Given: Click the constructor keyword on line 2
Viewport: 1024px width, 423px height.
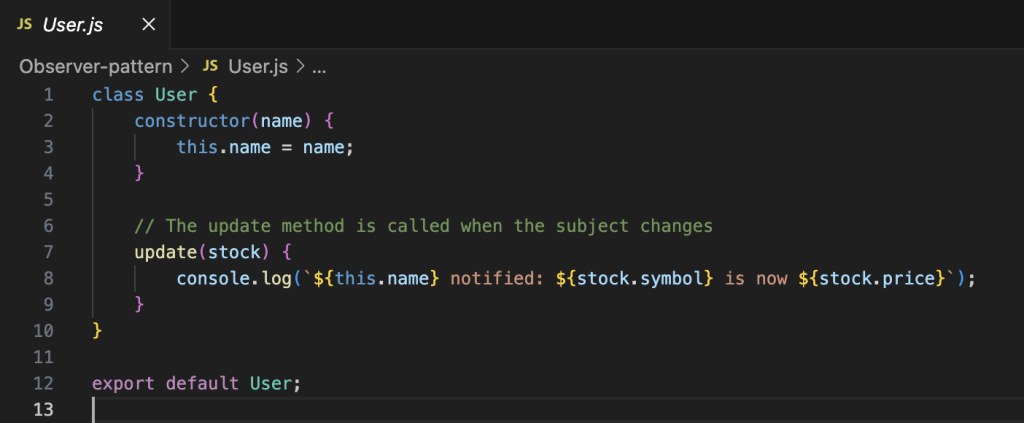Looking at the screenshot, I should (192, 121).
